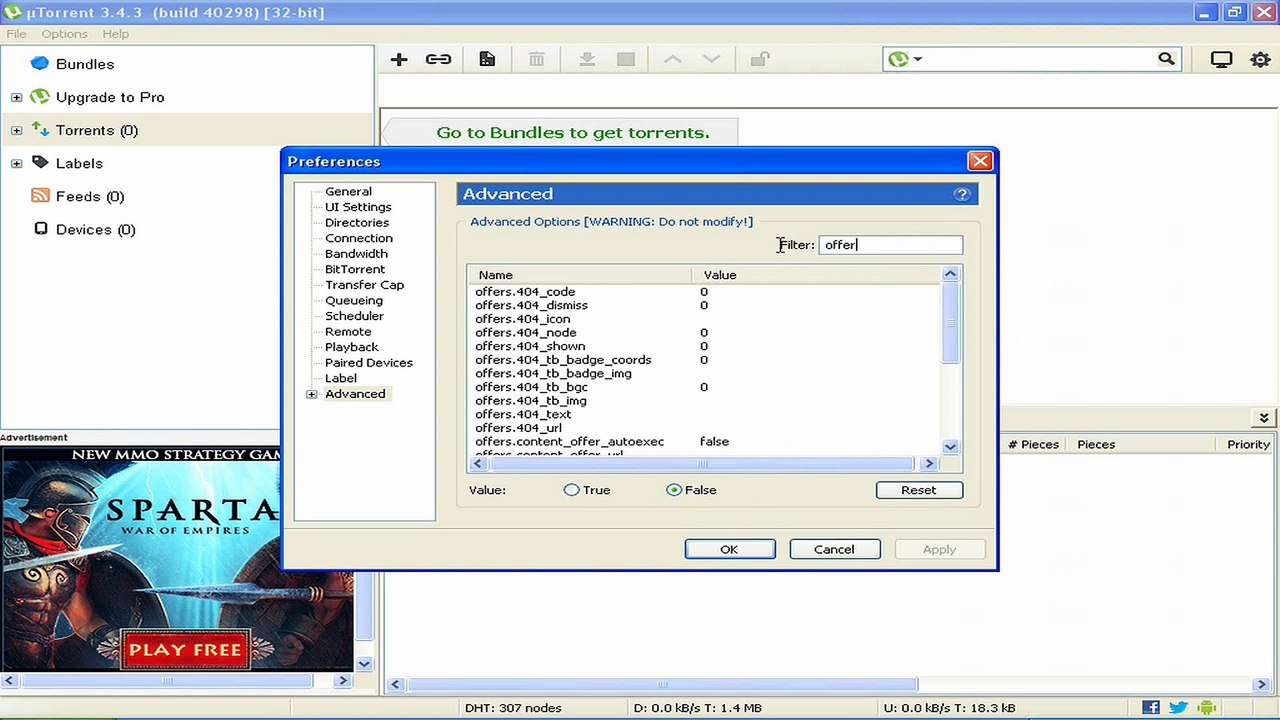Open Devices (0) in the sidebar

coord(96,229)
